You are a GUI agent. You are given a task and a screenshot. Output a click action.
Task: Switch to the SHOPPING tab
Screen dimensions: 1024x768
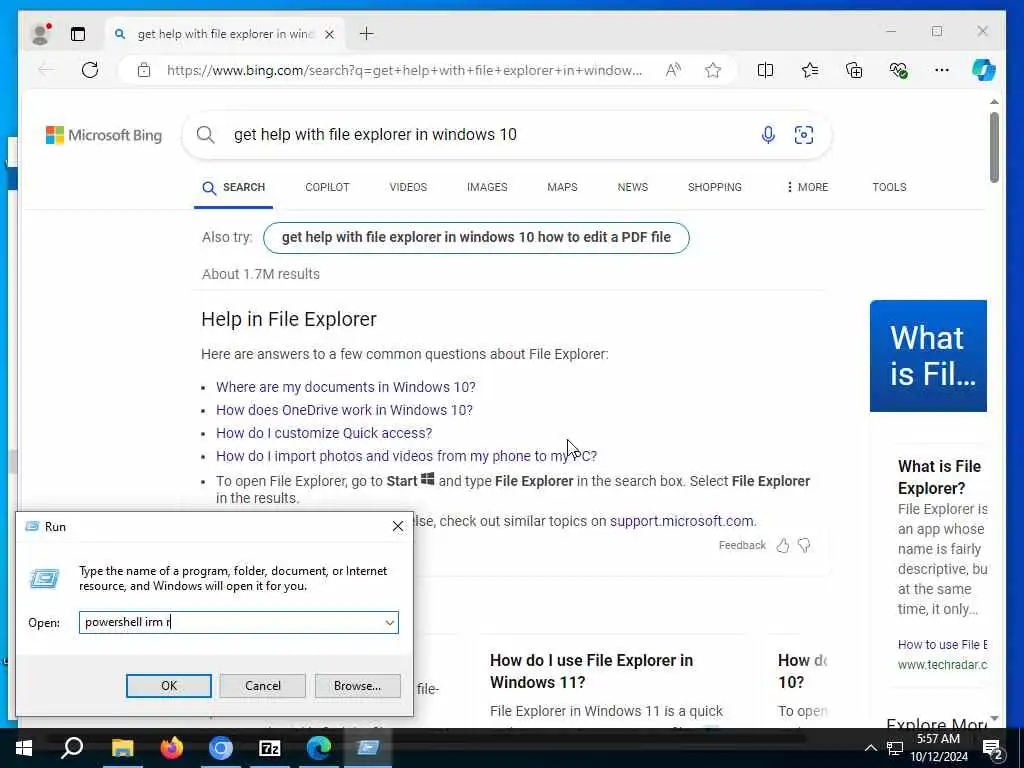(714, 187)
